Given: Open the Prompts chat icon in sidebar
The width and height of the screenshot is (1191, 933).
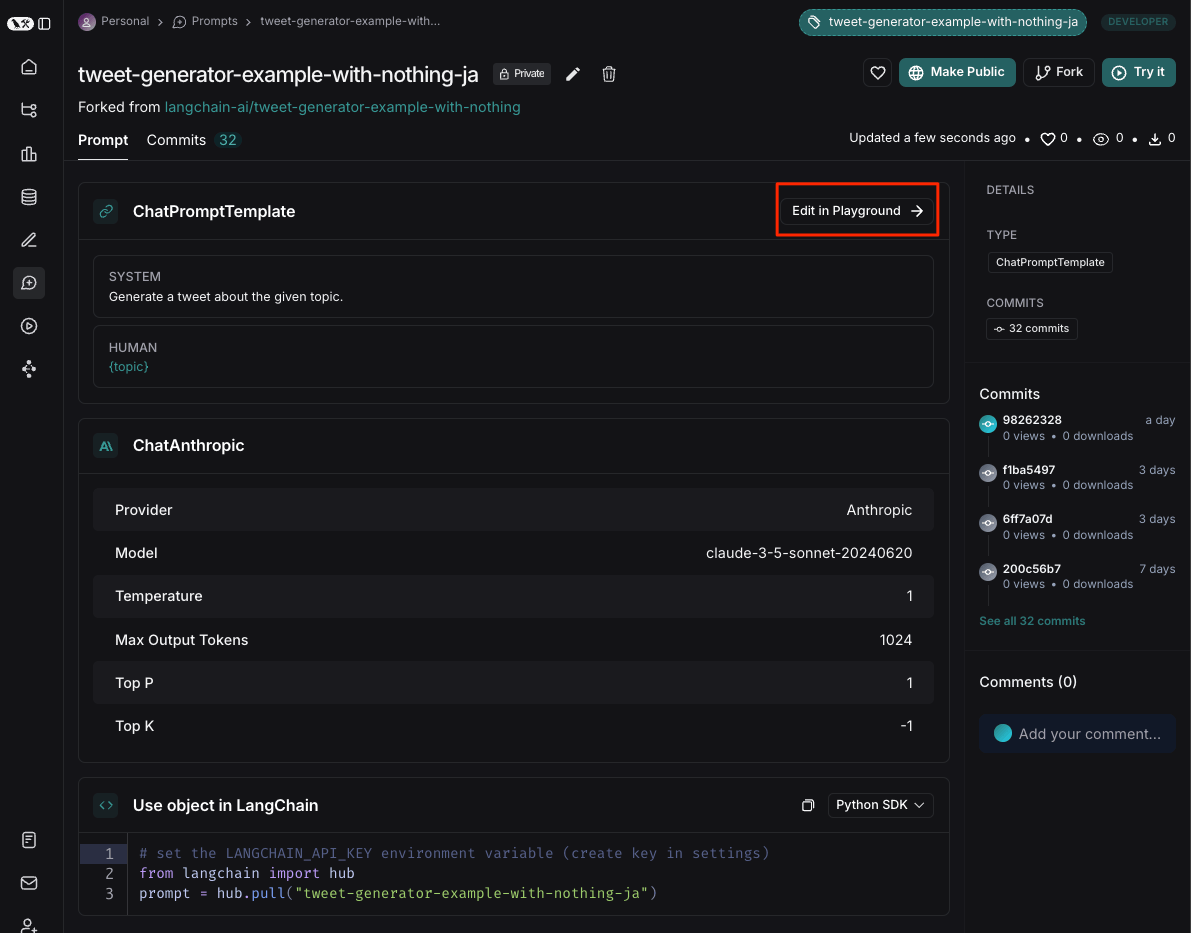Looking at the screenshot, I should click(29, 283).
